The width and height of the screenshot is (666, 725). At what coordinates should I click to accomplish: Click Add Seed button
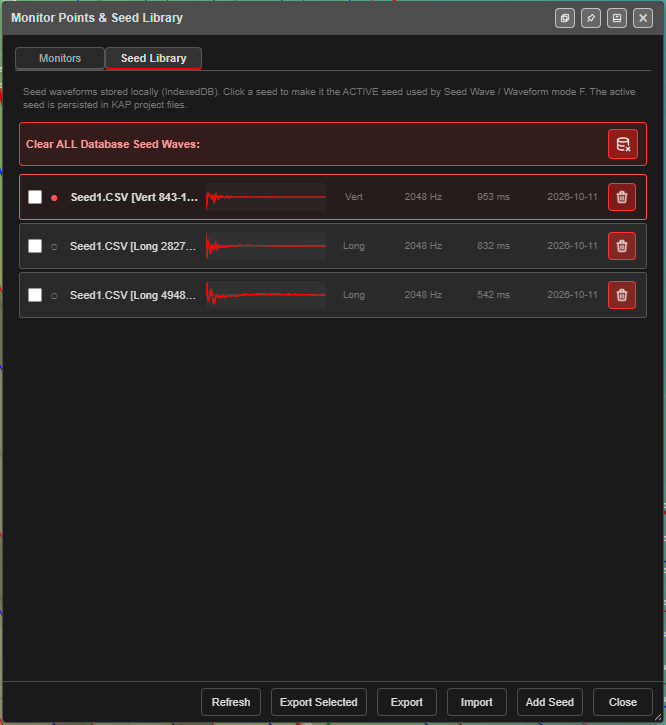(549, 702)
